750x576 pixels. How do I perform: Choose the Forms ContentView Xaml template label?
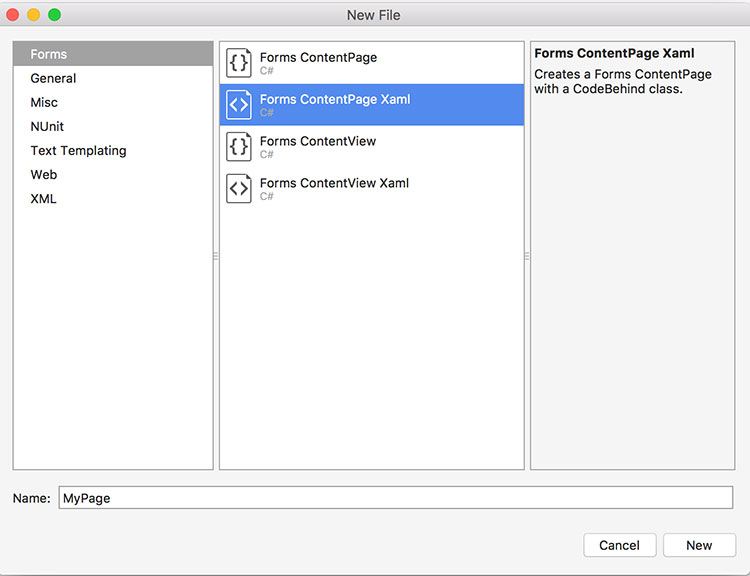tap(334, 183)
